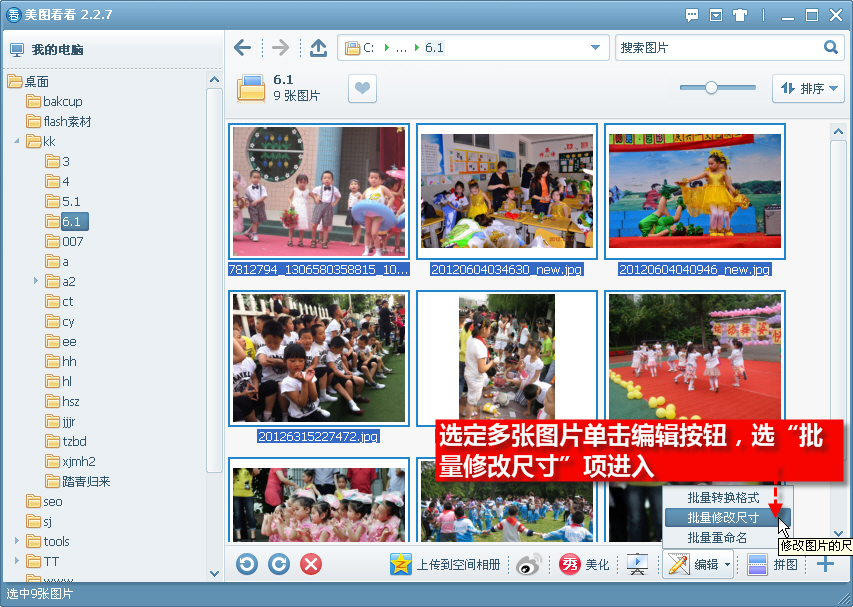Click the edit pencil icon
This screenshot has width=853, height=607.
(x=678, y=564)
